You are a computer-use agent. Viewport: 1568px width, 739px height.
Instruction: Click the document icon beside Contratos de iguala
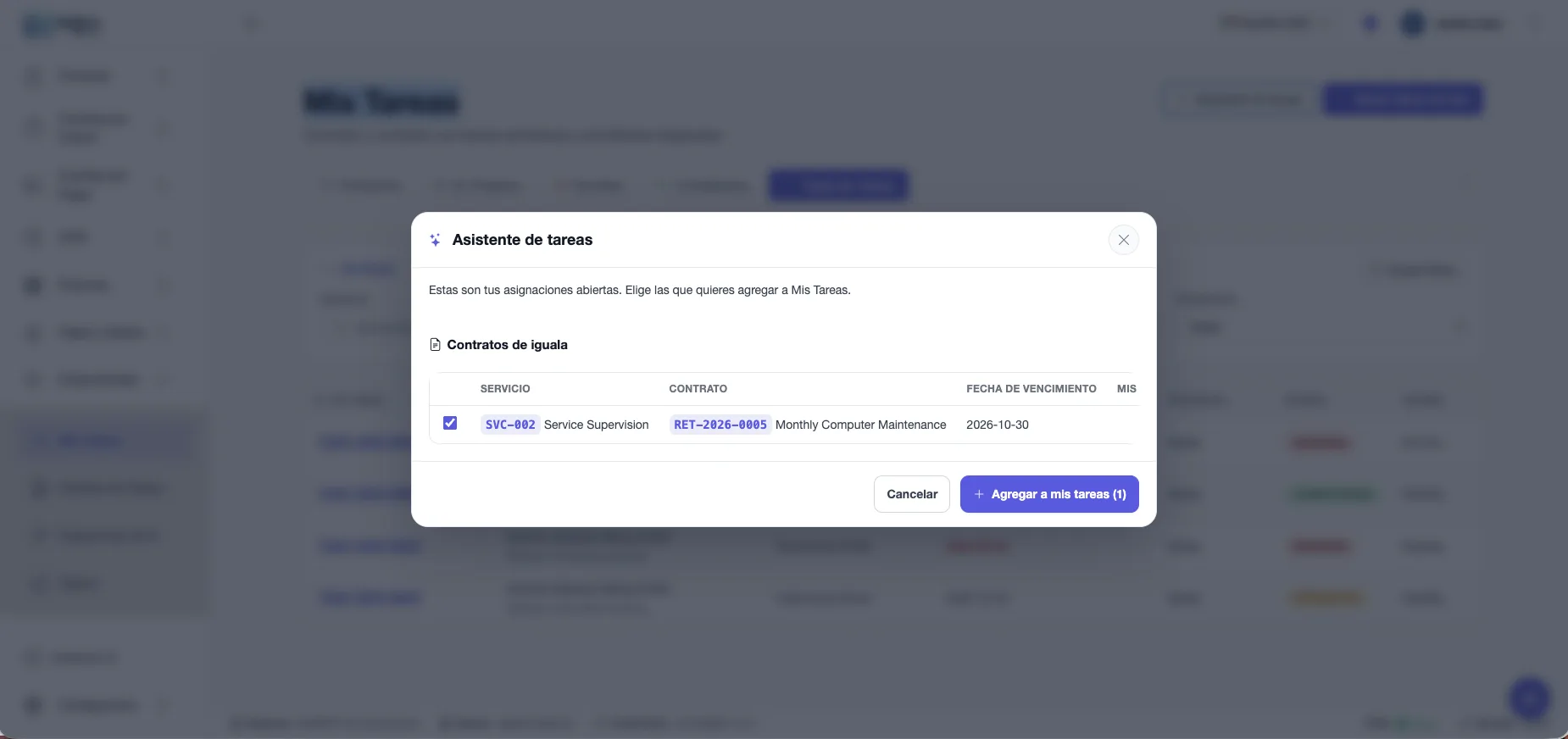pos(435,345)
